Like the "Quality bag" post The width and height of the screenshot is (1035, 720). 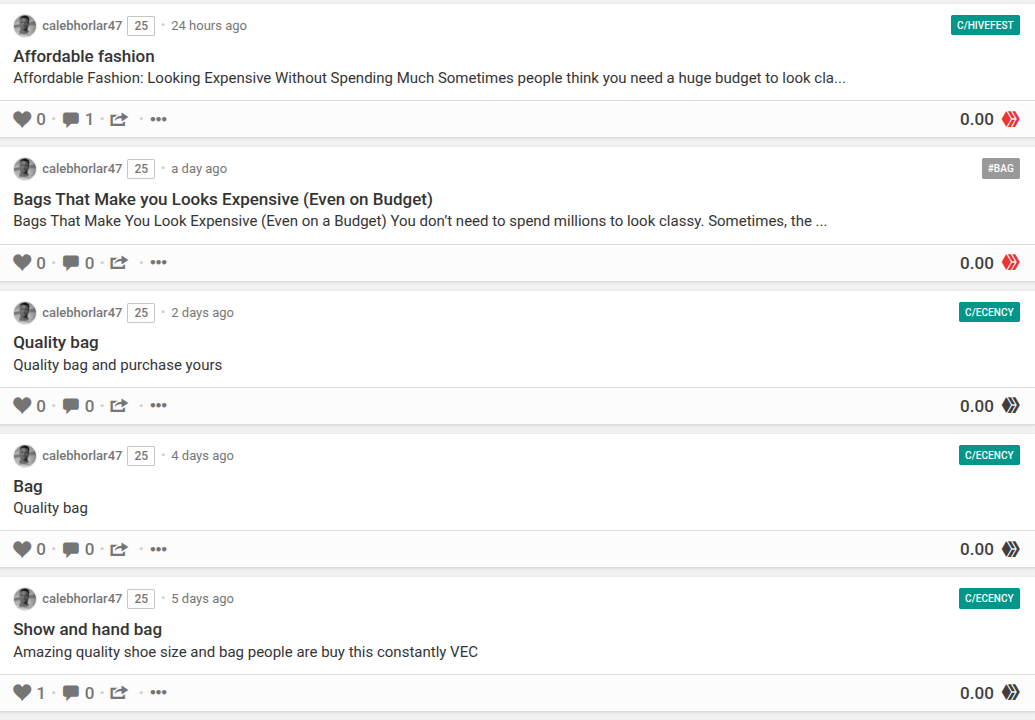coord(22,406)
